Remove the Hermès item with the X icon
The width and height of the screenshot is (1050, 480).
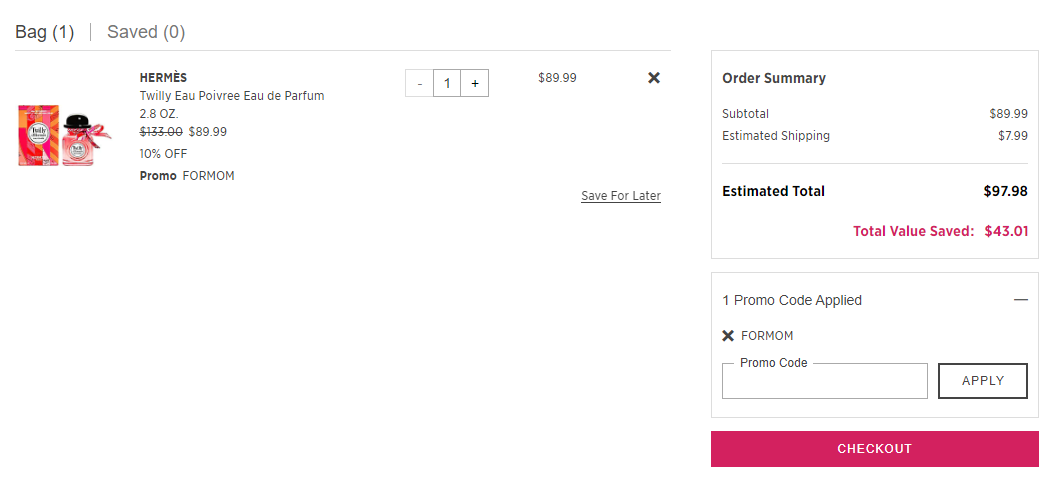click(x=654, y=78)
